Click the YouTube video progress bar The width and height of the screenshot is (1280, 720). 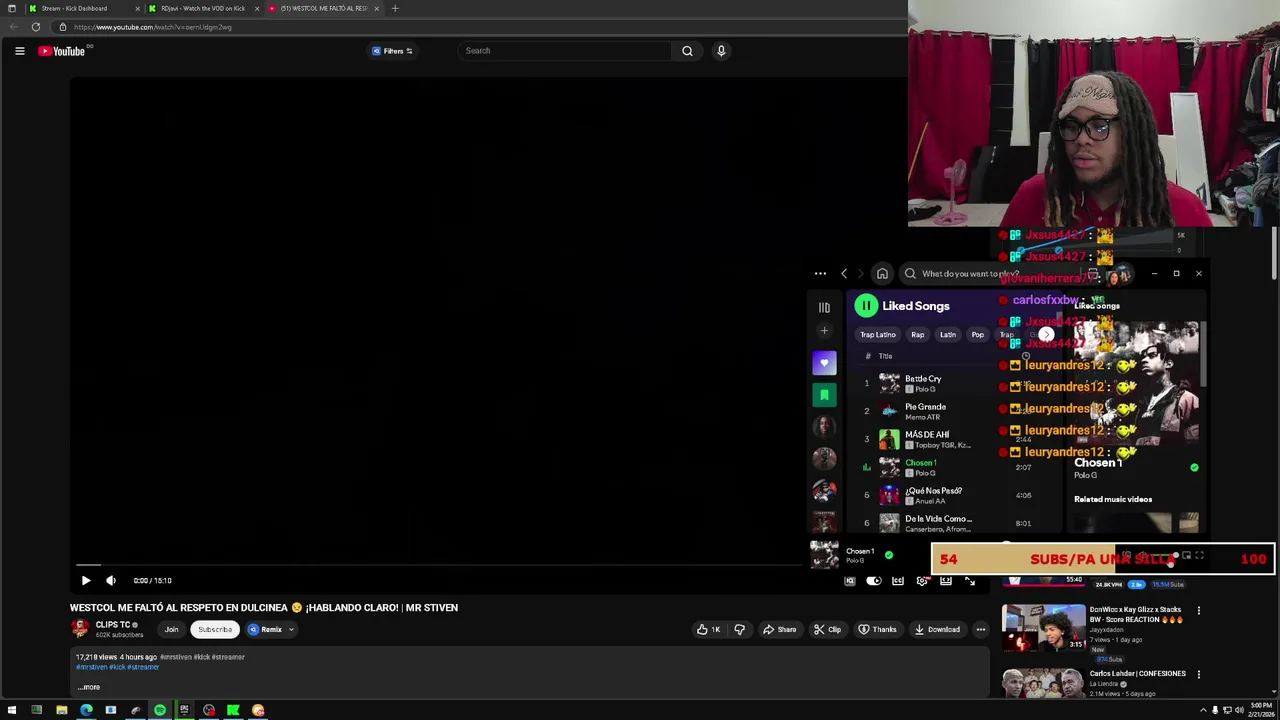(x=440, y=565)
